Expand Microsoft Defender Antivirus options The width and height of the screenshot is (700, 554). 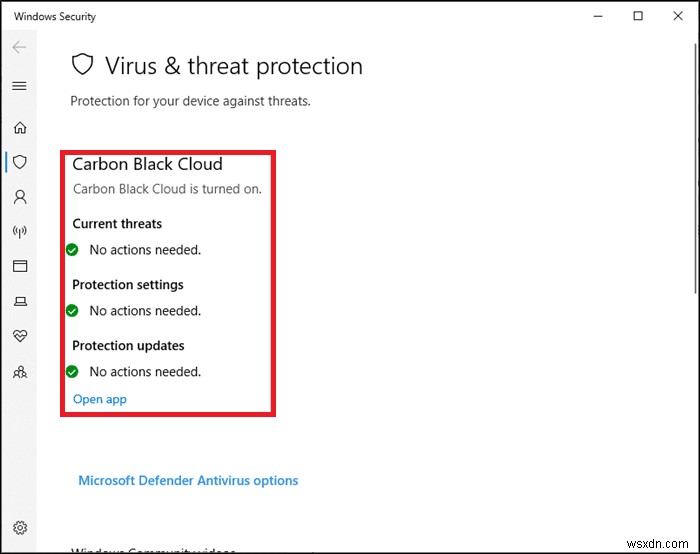[188, 481]
